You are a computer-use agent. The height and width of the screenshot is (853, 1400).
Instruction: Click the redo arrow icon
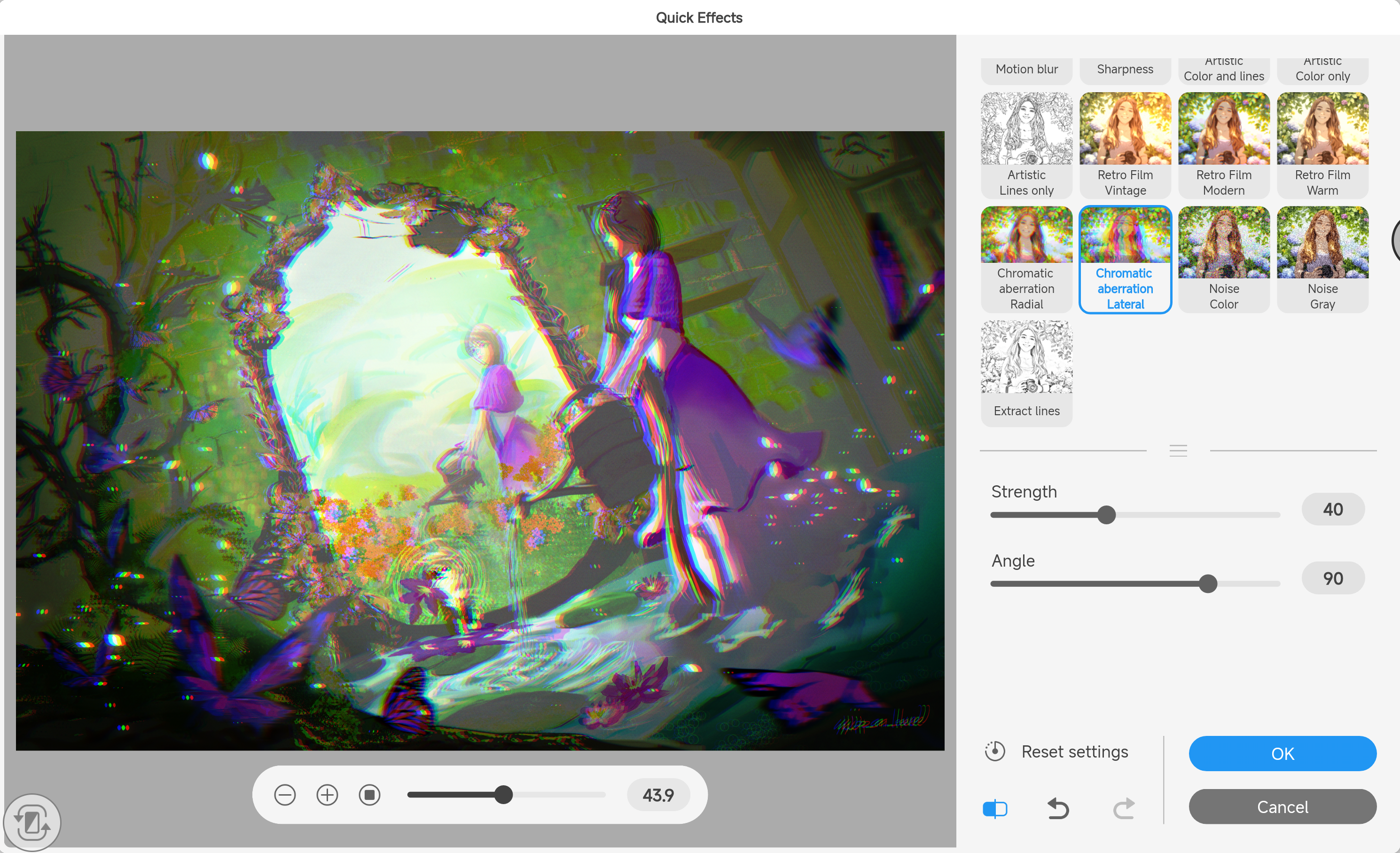point(1123,808)
